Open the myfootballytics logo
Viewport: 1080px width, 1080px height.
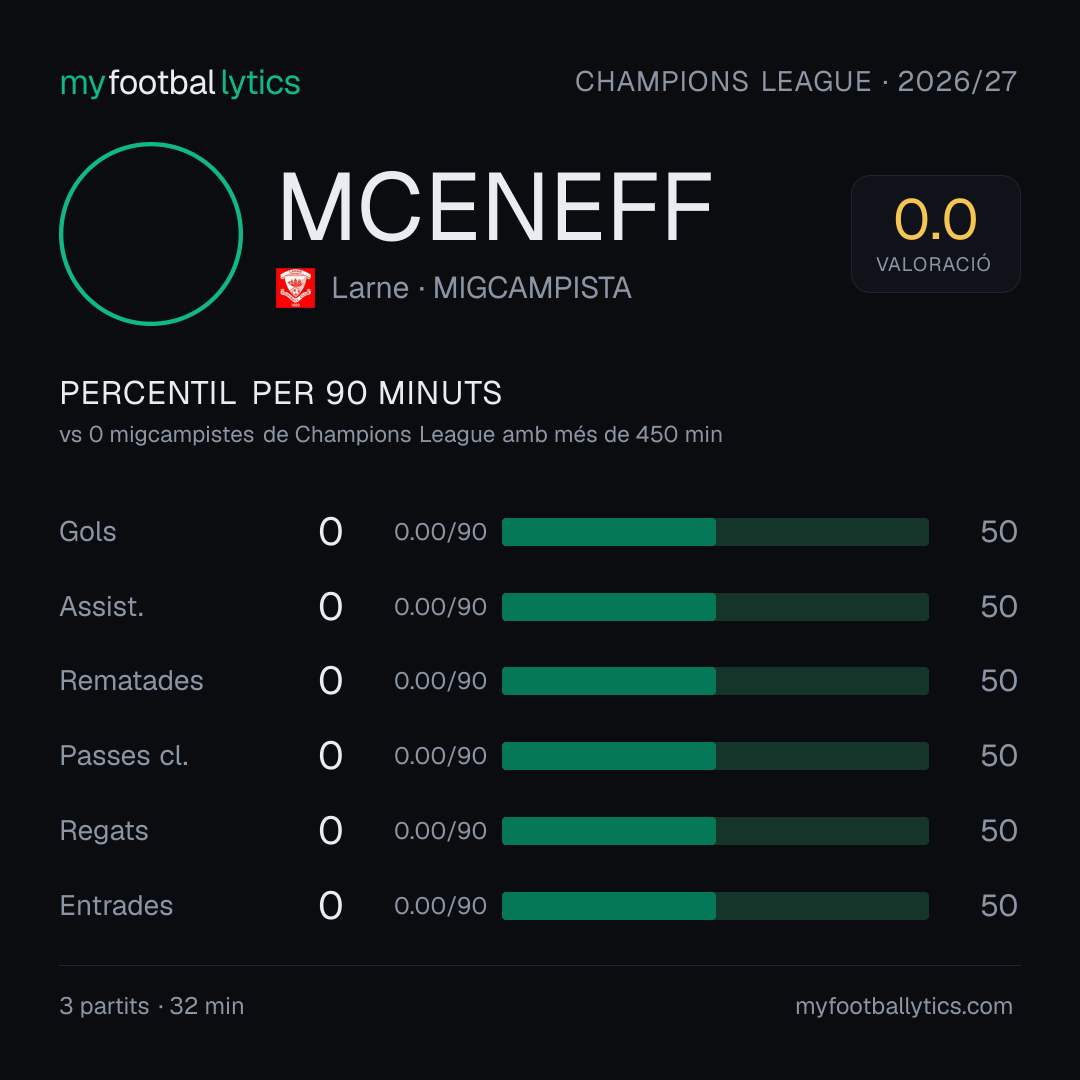180,83
